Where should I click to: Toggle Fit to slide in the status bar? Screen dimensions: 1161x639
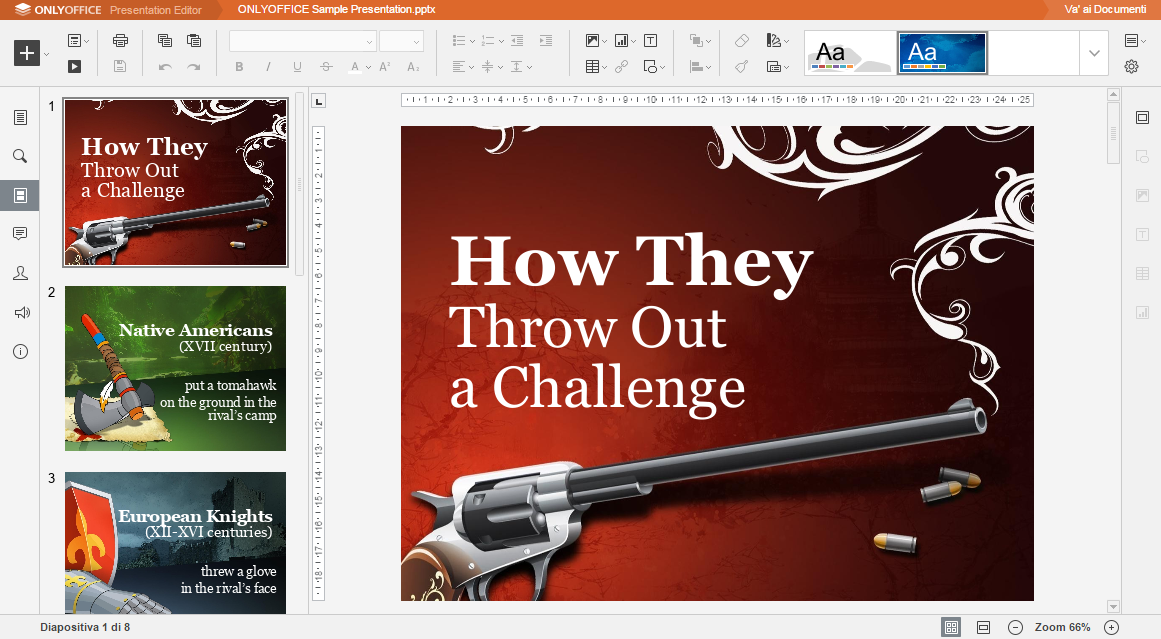pyautogui.click(x=952, y=627)
